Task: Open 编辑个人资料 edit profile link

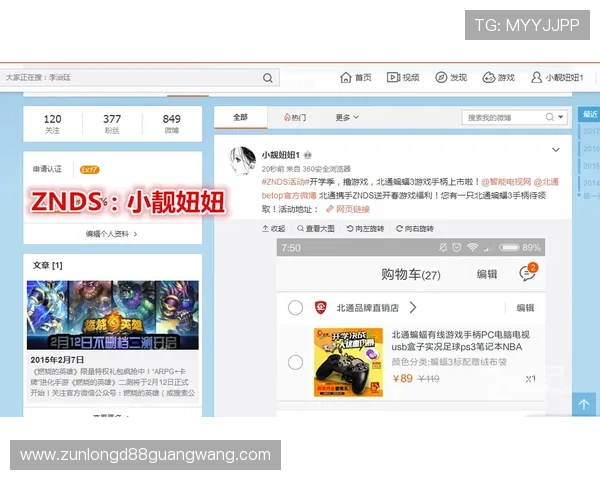Action: point(111,234)
